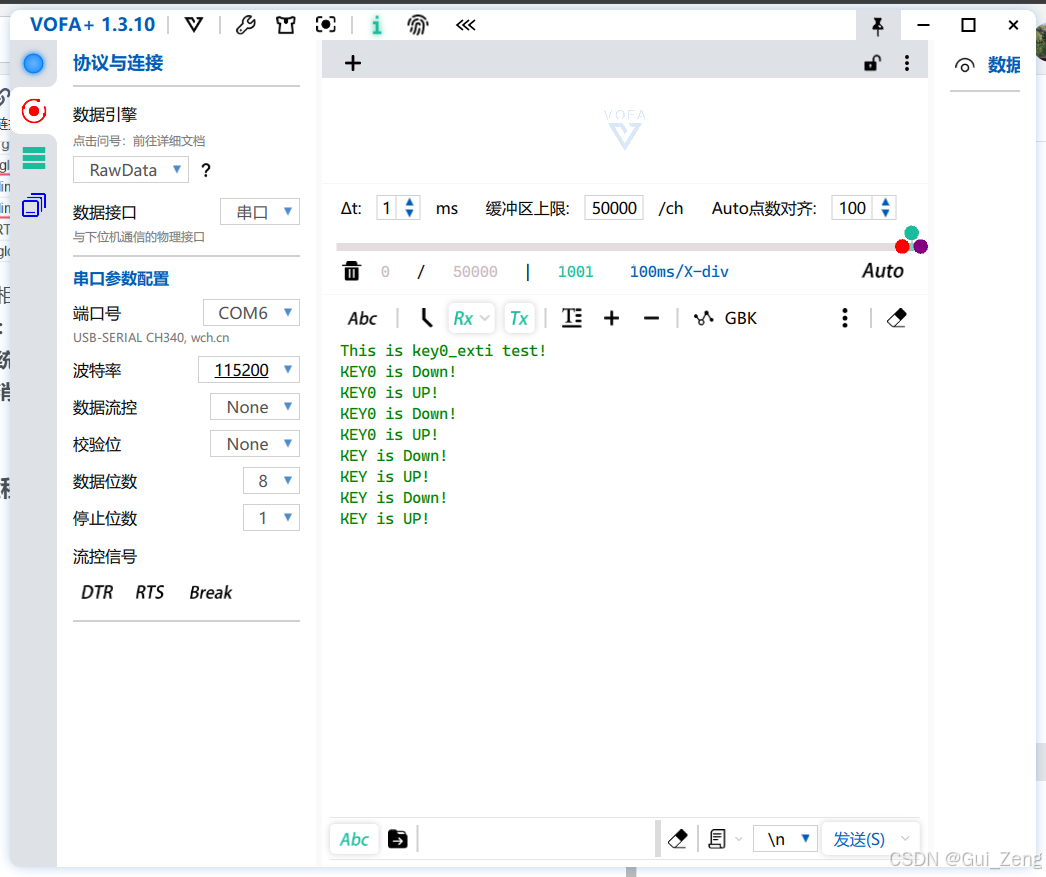Click the 1001 point count value
Viewport: 1046px width, 877px height.
pos(575,271)
